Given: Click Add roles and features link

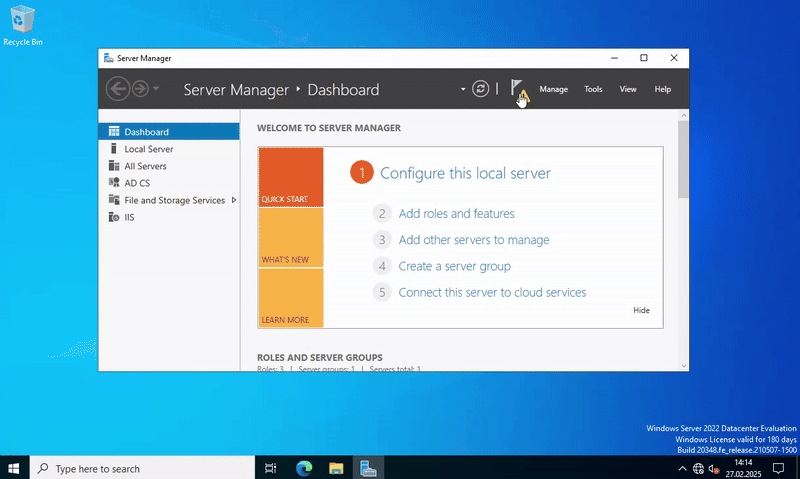Looking at the screenshot, I should tap(456, 213).
